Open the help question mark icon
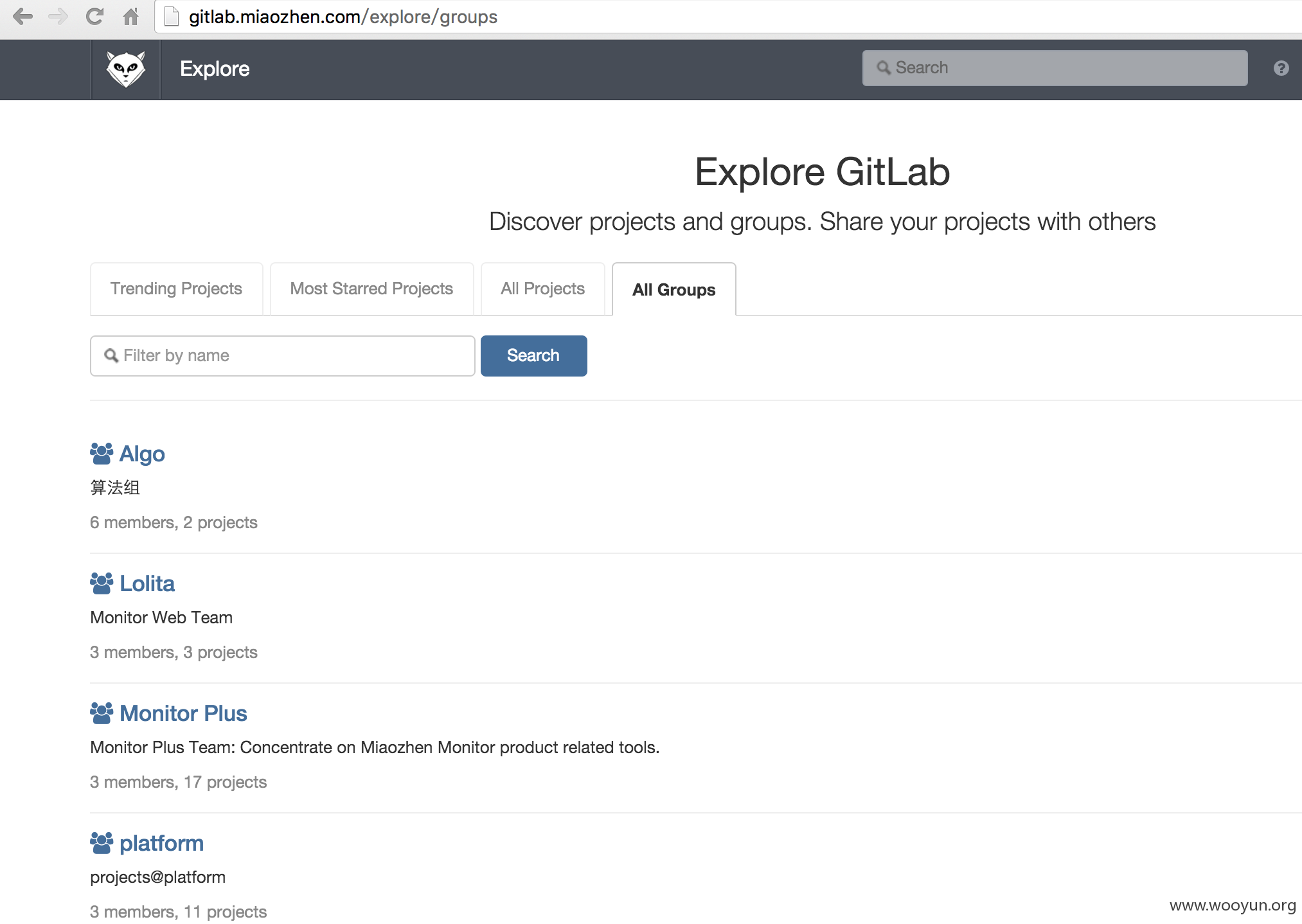1302x924 pixels. [1281, 68]
